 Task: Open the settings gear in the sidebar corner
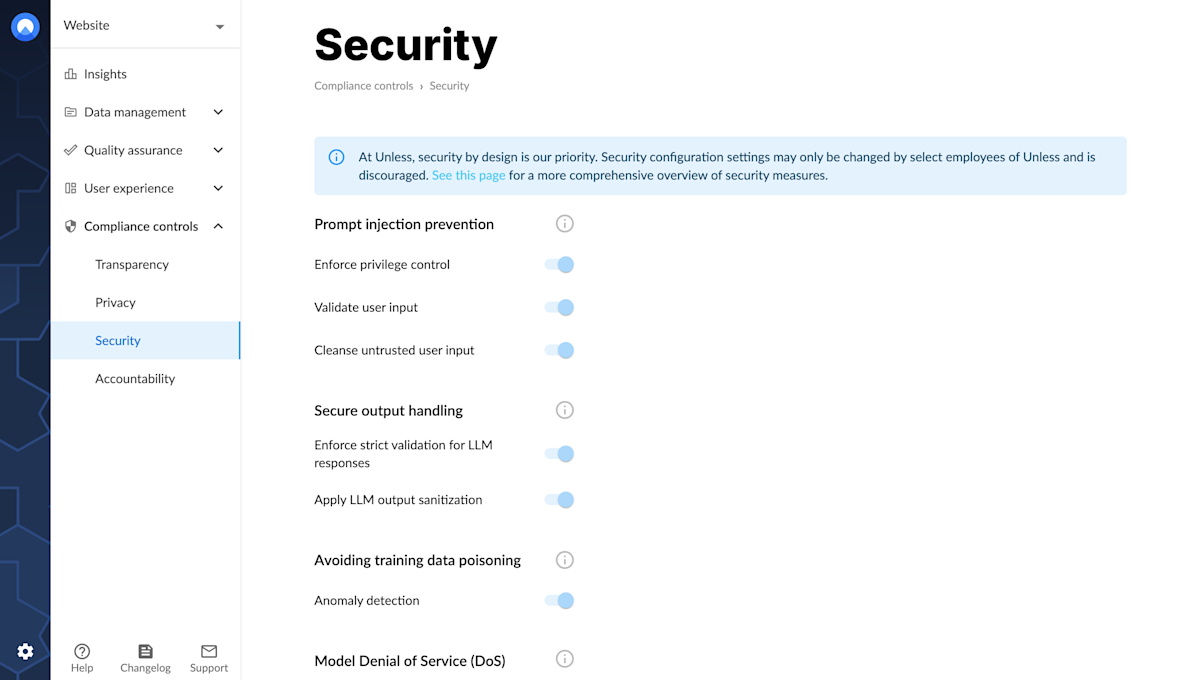pos(25,651)
